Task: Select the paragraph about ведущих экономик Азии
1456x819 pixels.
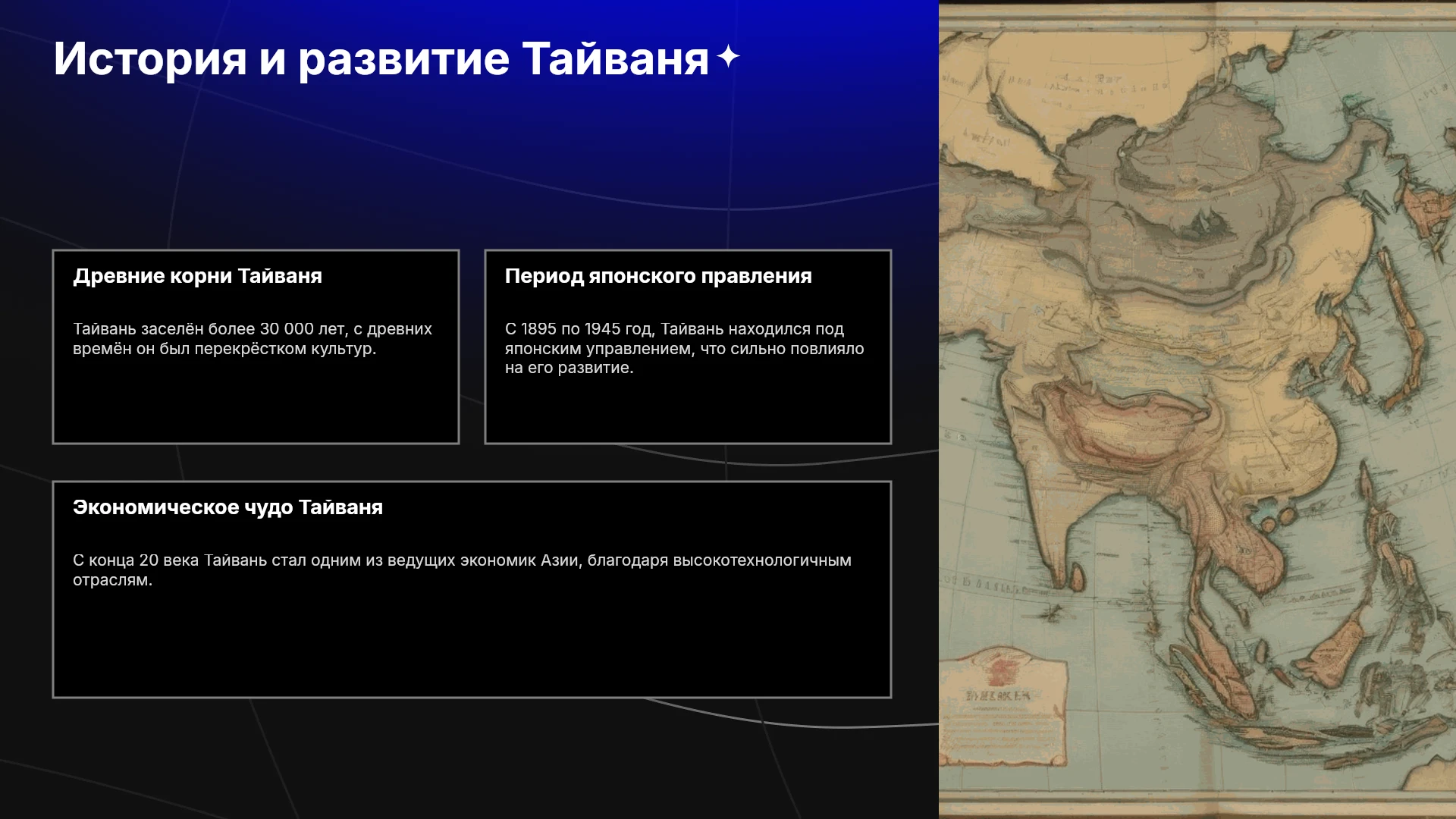Action: point(462,570)
